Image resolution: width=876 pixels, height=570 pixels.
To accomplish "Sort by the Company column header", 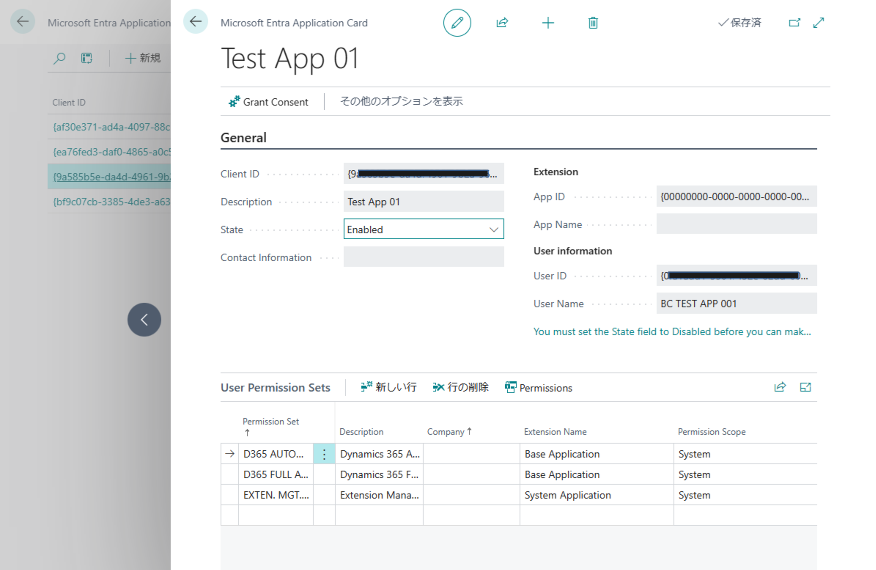I will (x=449, y=431).
